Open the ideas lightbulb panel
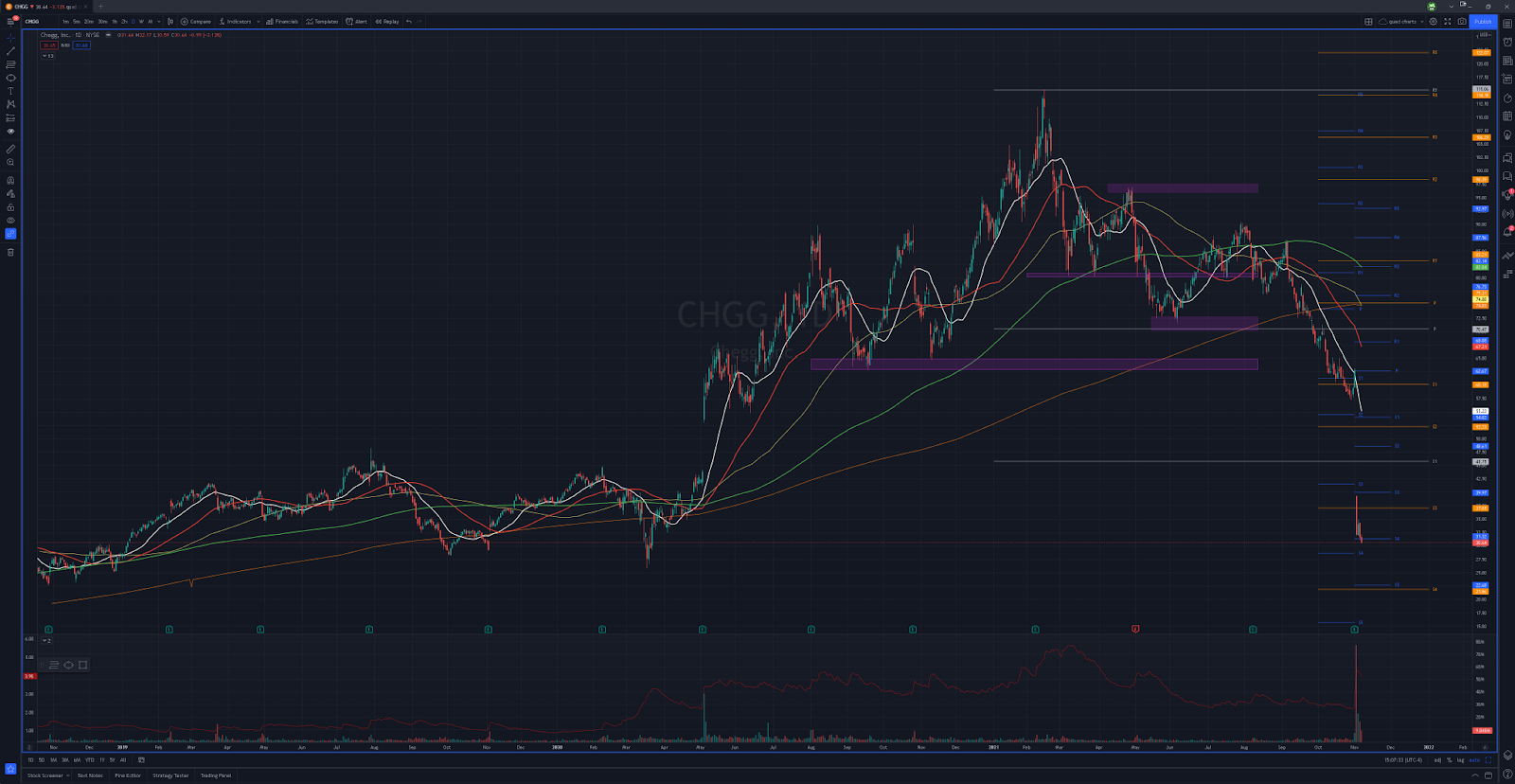Image resolution: width=1515 pixels, height=784 pixels. pos(1507,135)
